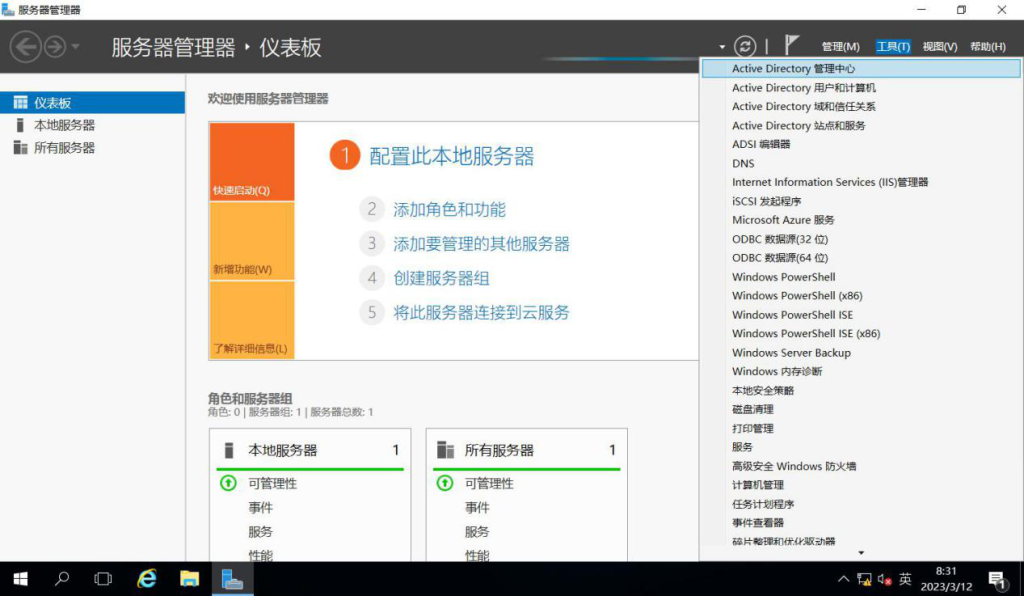Click 所有服务器 icon in sidebar
The width and height of the screenshot is (1024, 596).
click(21, 148)
